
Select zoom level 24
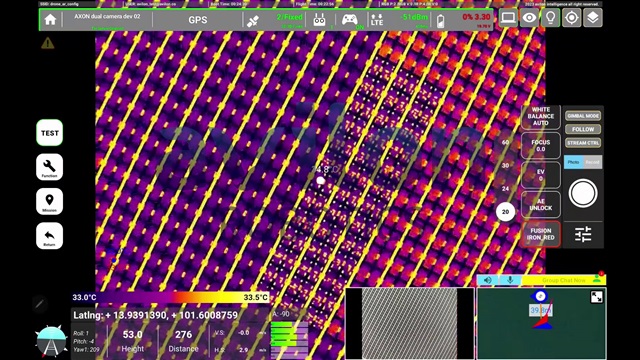(505, 189)
